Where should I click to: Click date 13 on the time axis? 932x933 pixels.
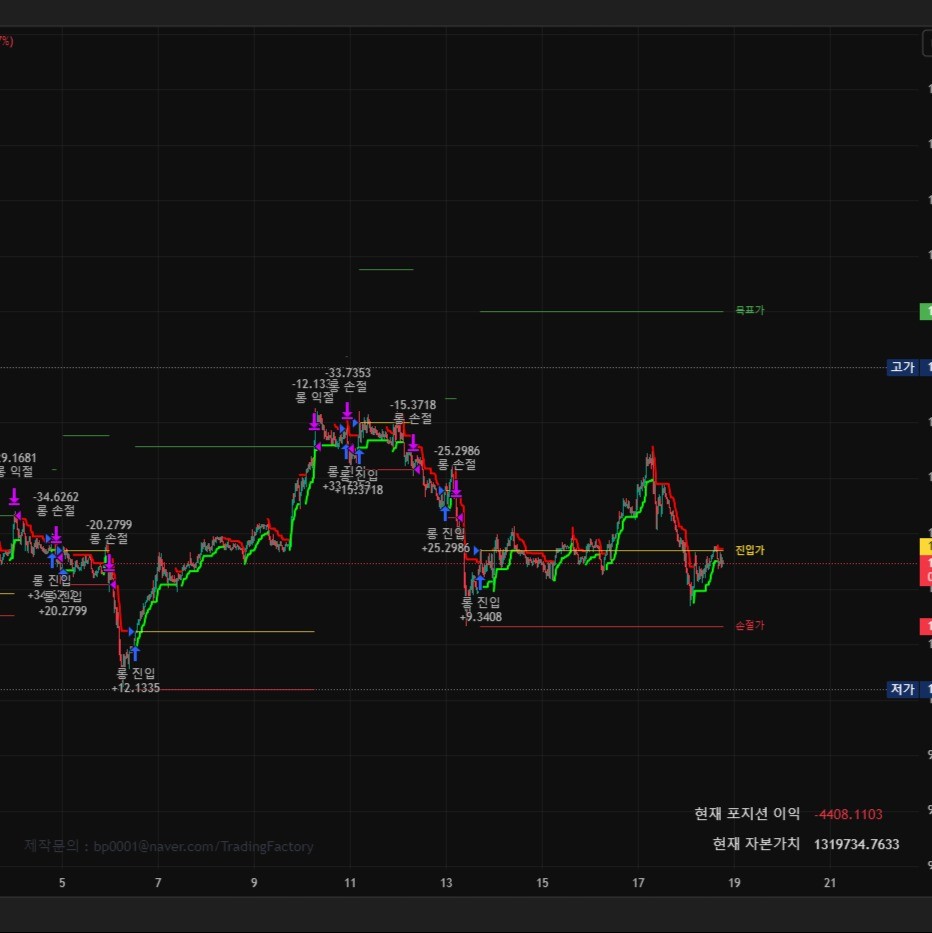[446, 883]
